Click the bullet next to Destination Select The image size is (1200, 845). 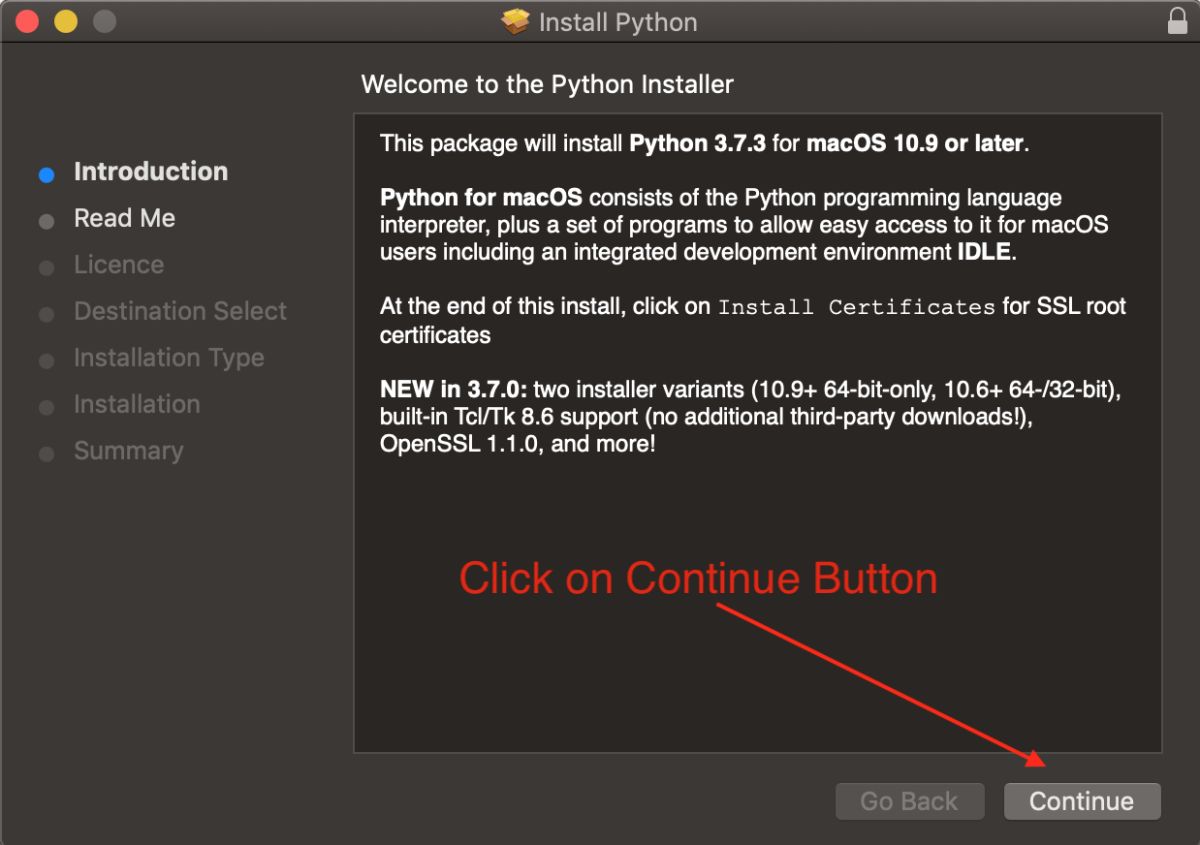point(46,315)
